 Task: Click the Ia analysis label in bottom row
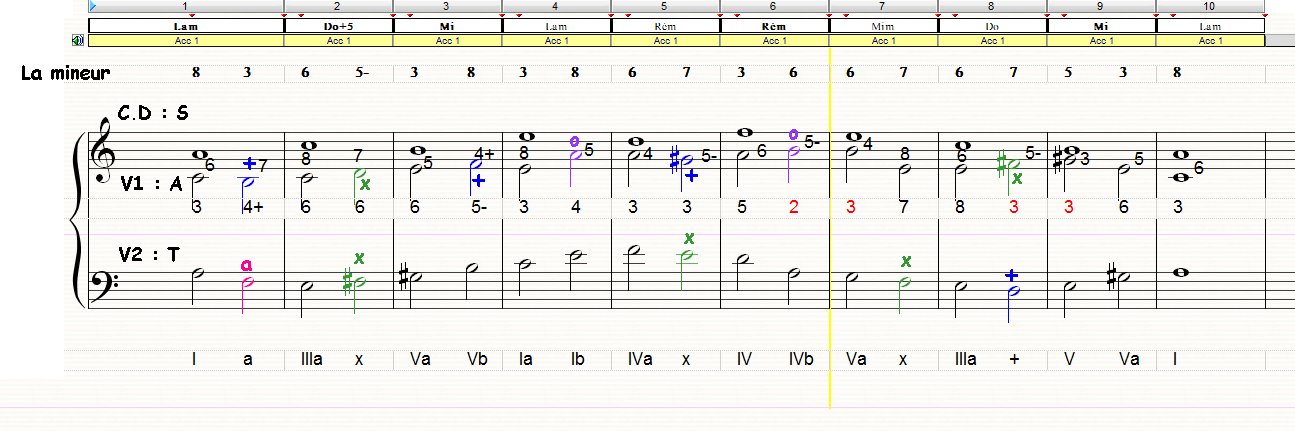(x=525, y=359)
